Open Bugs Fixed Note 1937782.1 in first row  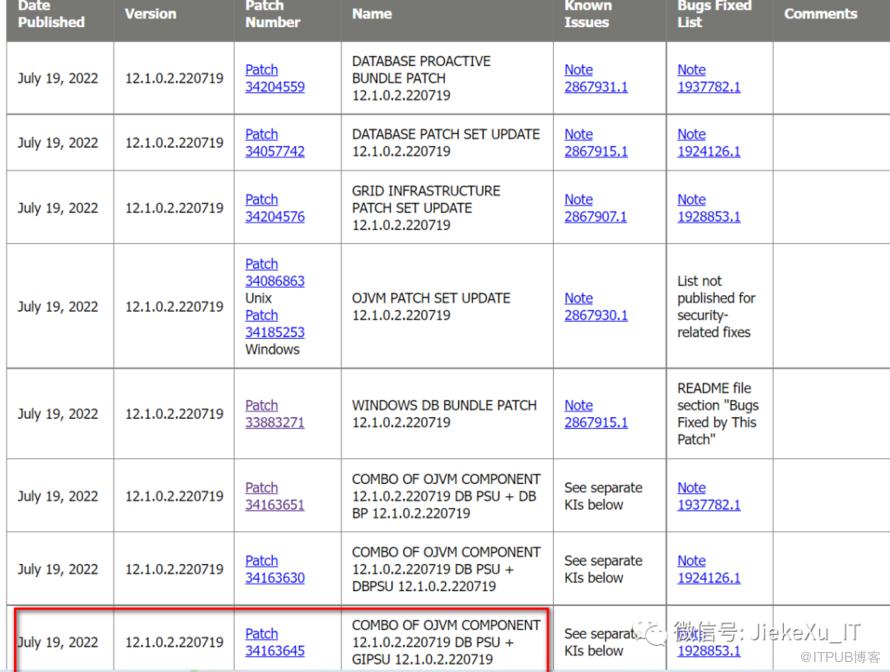tap(709, 78)
